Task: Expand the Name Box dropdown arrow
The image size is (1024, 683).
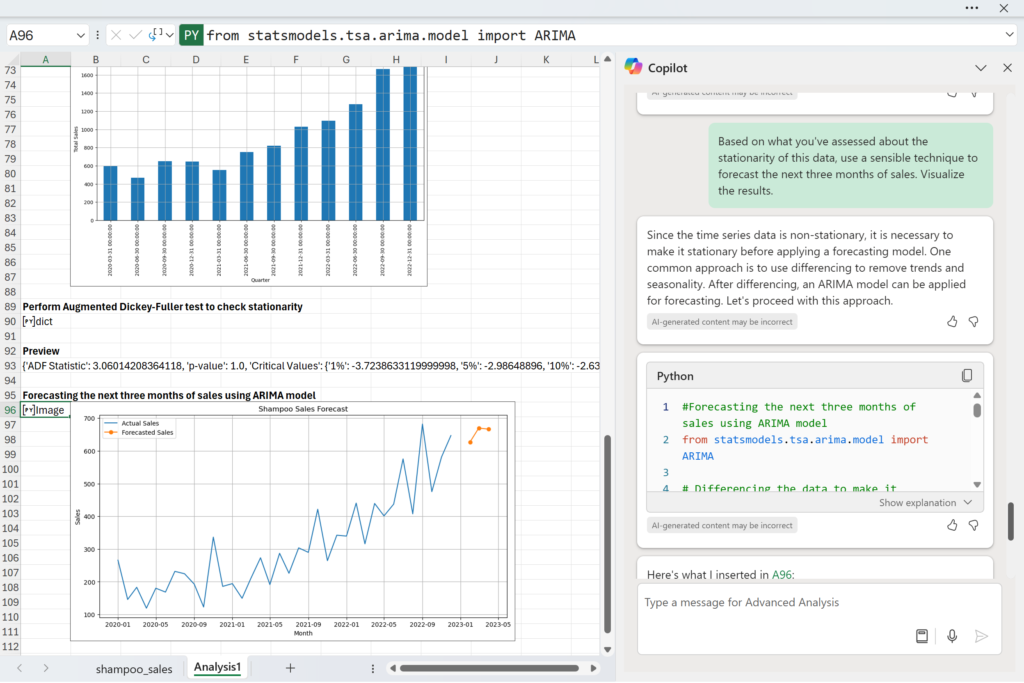Action: click(x=80, y=35)
